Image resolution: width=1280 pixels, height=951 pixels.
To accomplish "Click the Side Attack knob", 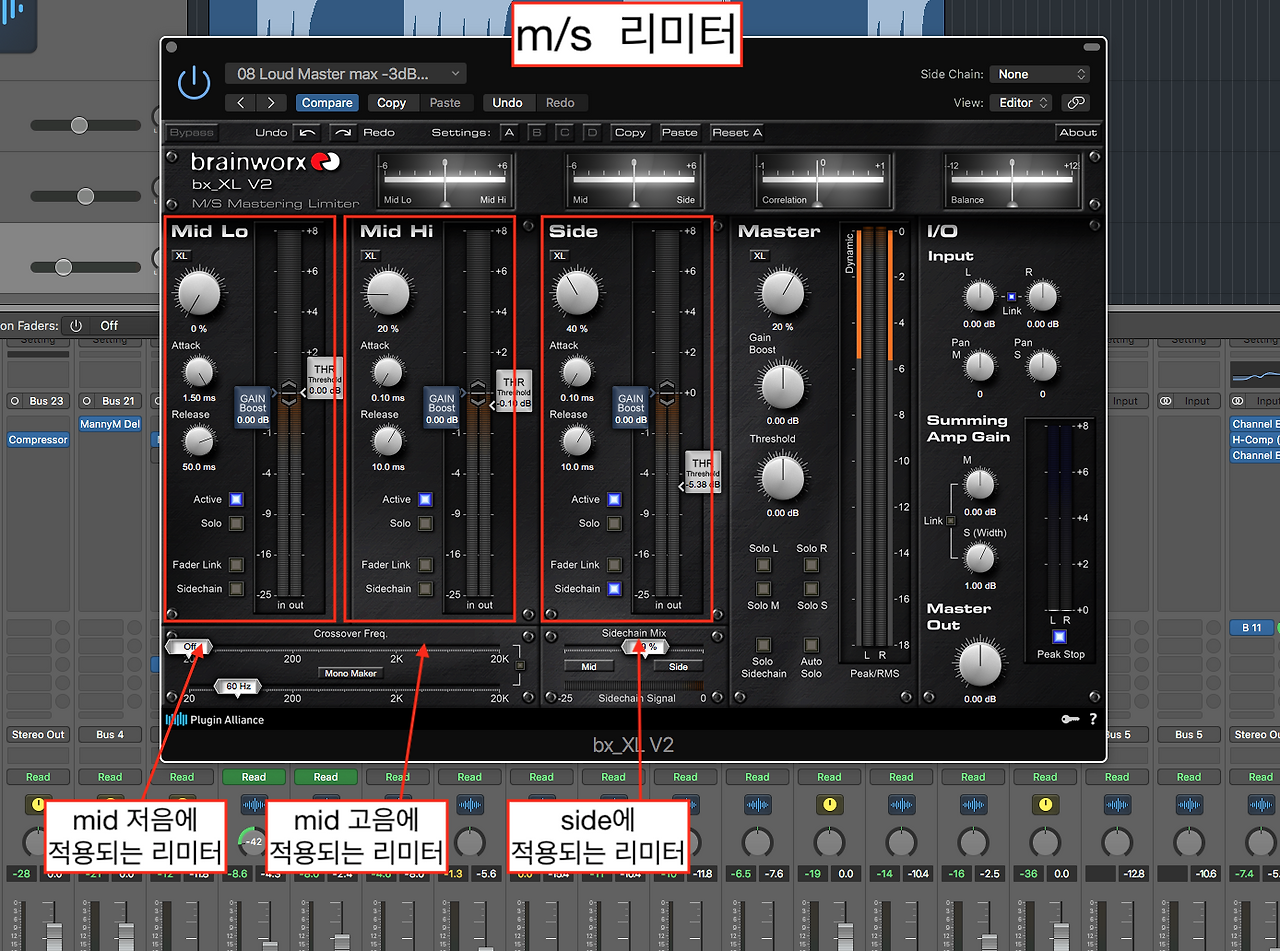I will [577, 373].
